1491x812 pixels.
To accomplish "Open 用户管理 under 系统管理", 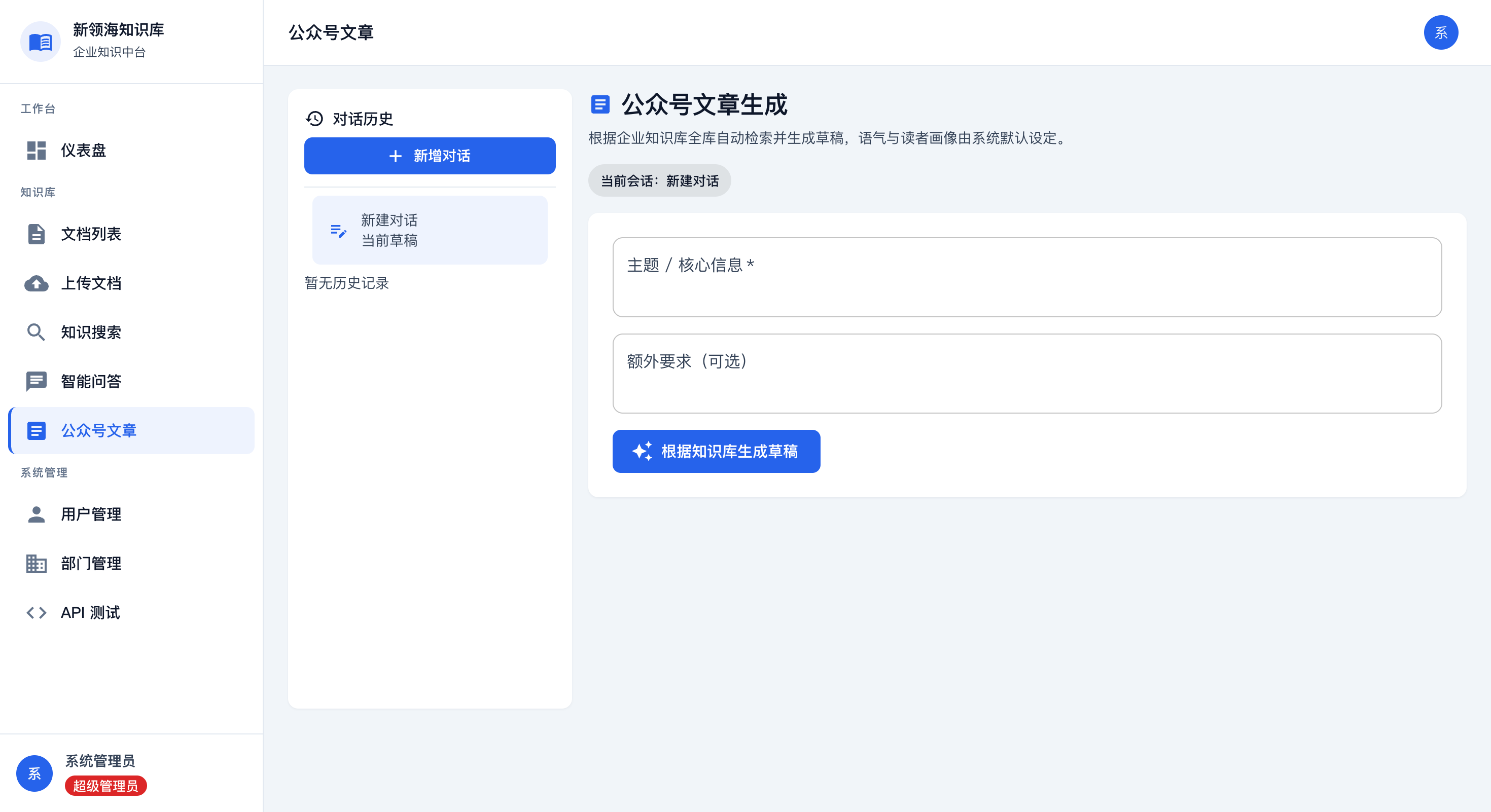I will pyautogui.click(x=132, y=515).
